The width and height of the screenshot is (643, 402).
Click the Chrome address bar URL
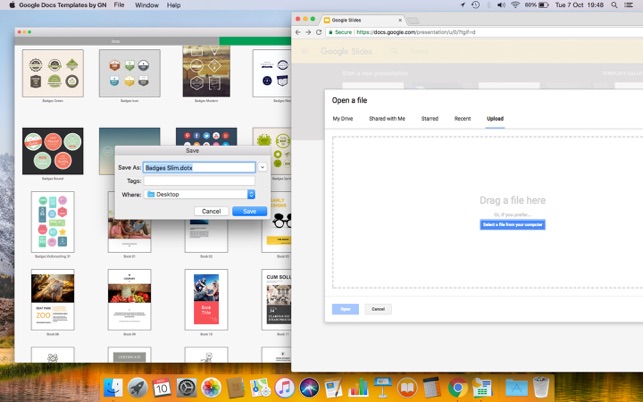416,32
